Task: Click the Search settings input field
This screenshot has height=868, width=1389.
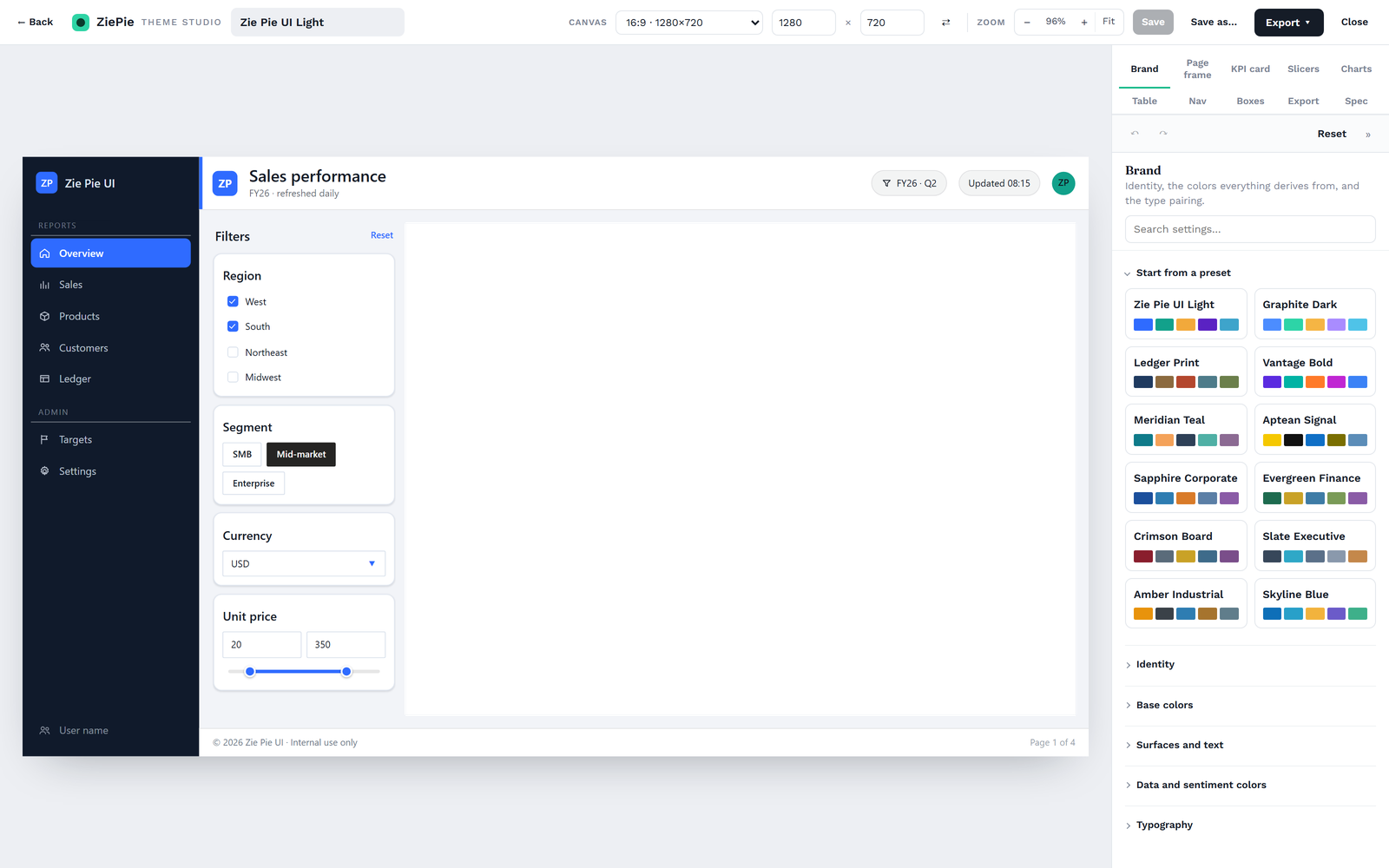Action: pos(1250,229)
